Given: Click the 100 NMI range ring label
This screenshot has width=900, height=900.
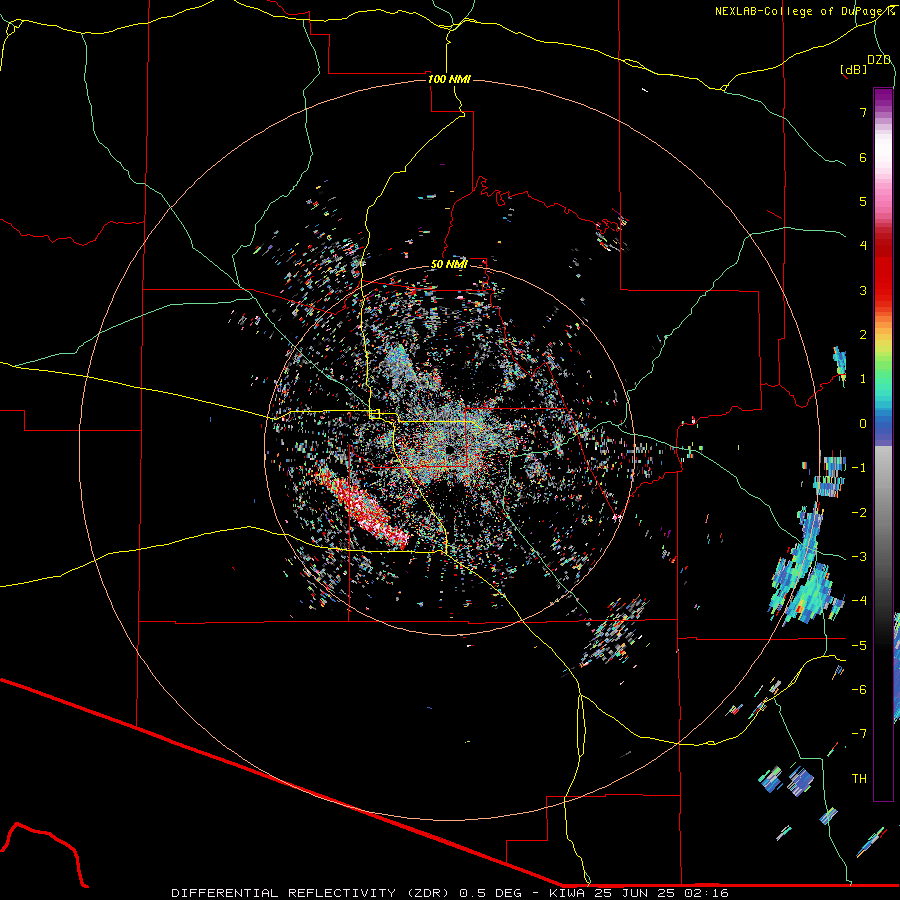Looking at the screenshot, I should click(x=449, y=79).
